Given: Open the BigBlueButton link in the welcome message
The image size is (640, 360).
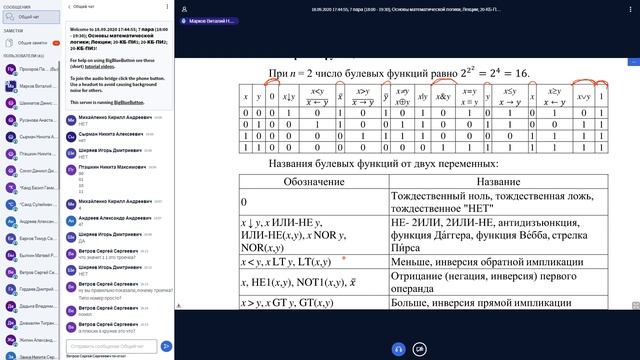Looking at the screenshot, I should click(129, 102).
